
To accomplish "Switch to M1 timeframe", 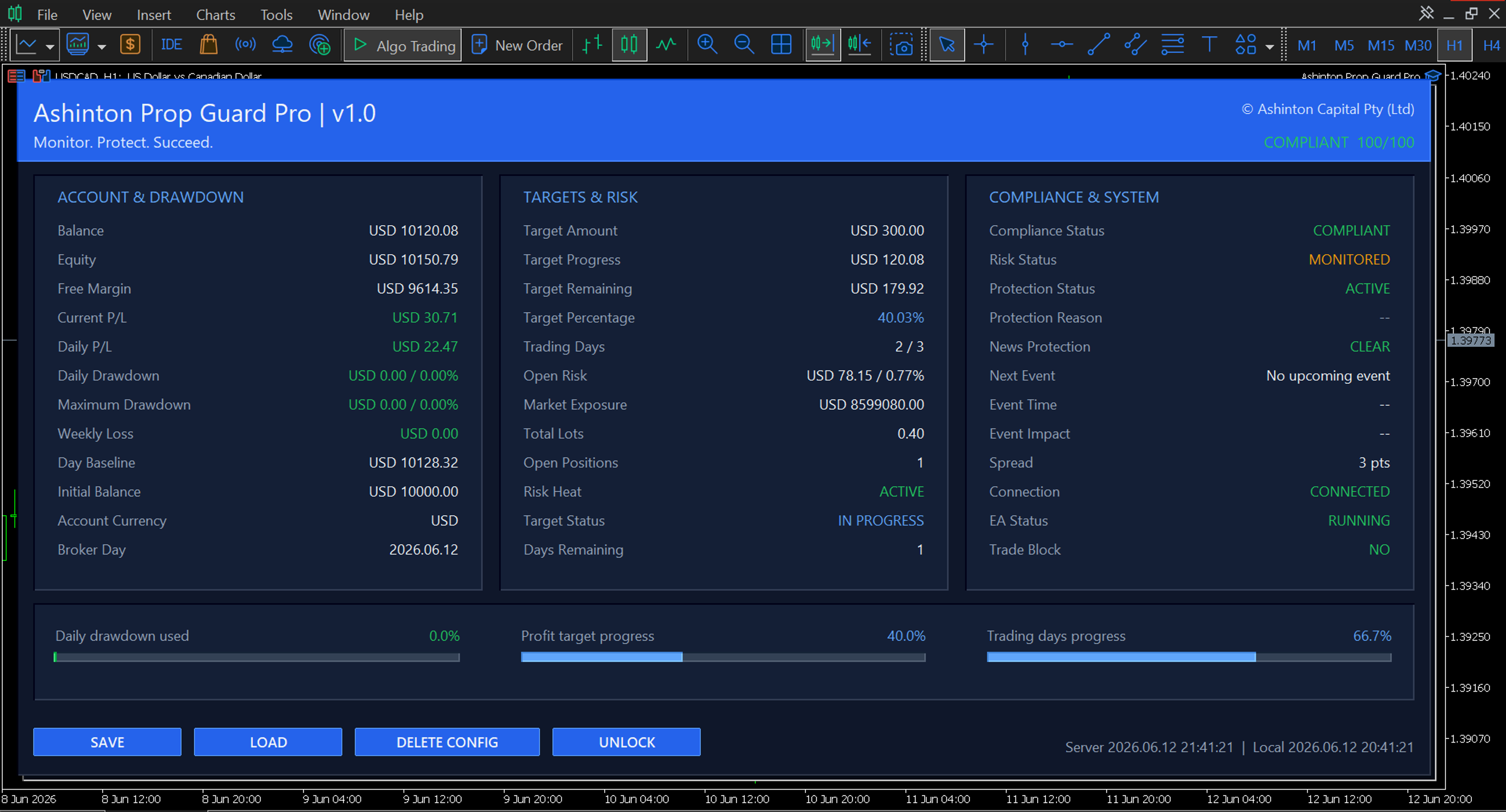I will point(1307,45).
